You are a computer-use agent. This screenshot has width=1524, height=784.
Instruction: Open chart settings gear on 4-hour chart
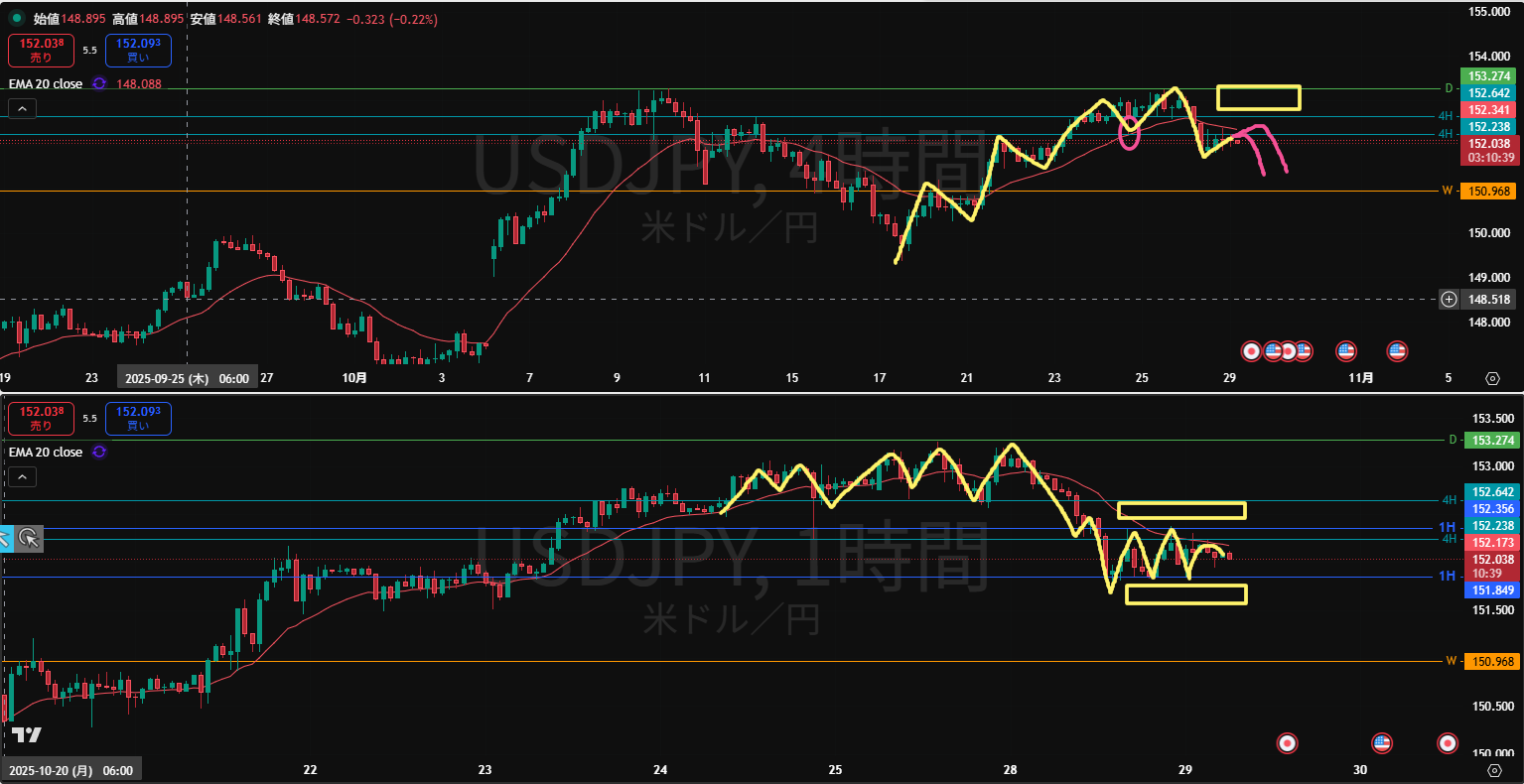(x=1492, y=378)
